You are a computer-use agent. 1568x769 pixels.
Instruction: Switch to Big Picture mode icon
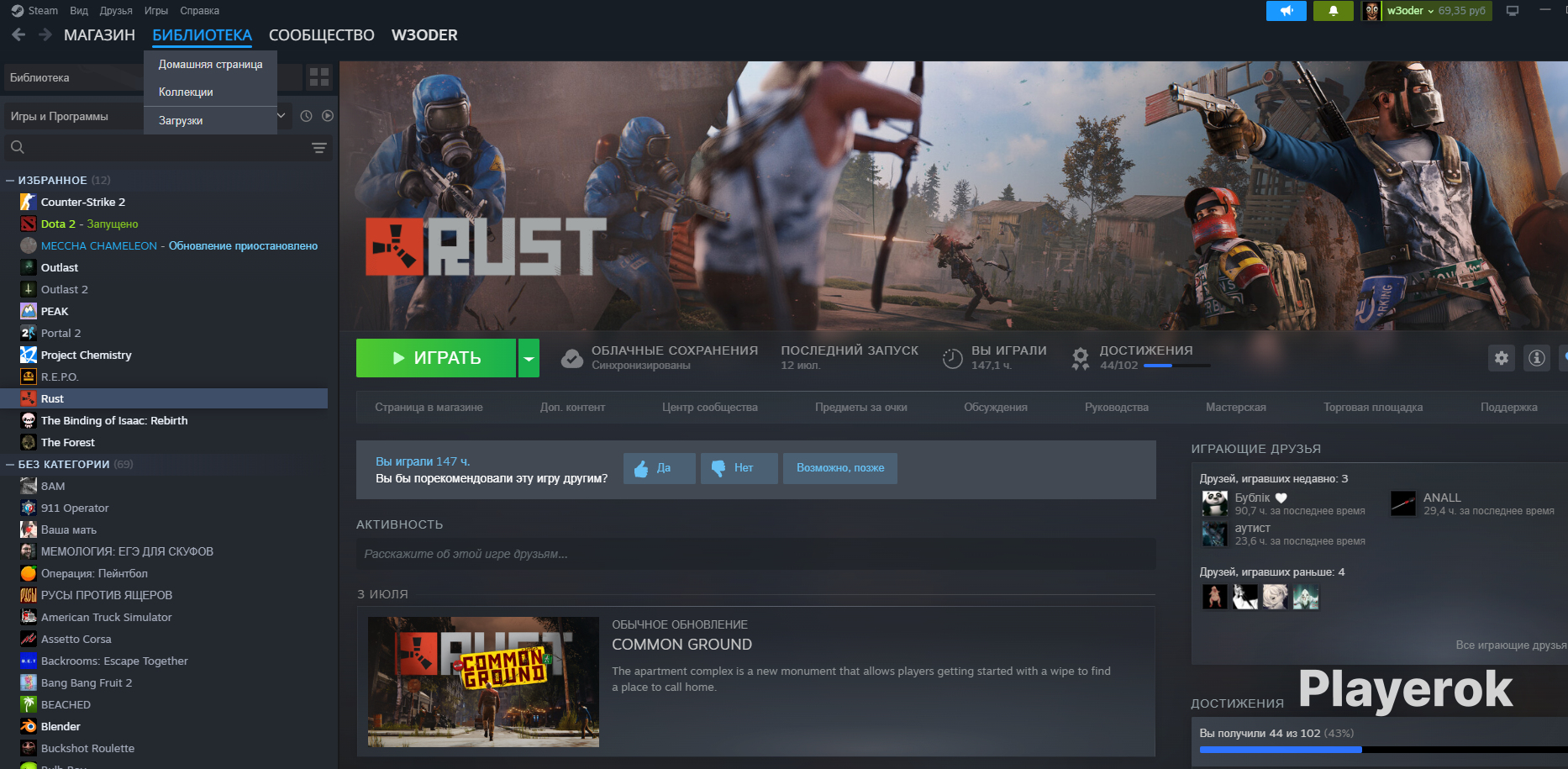click(1513, 11)
